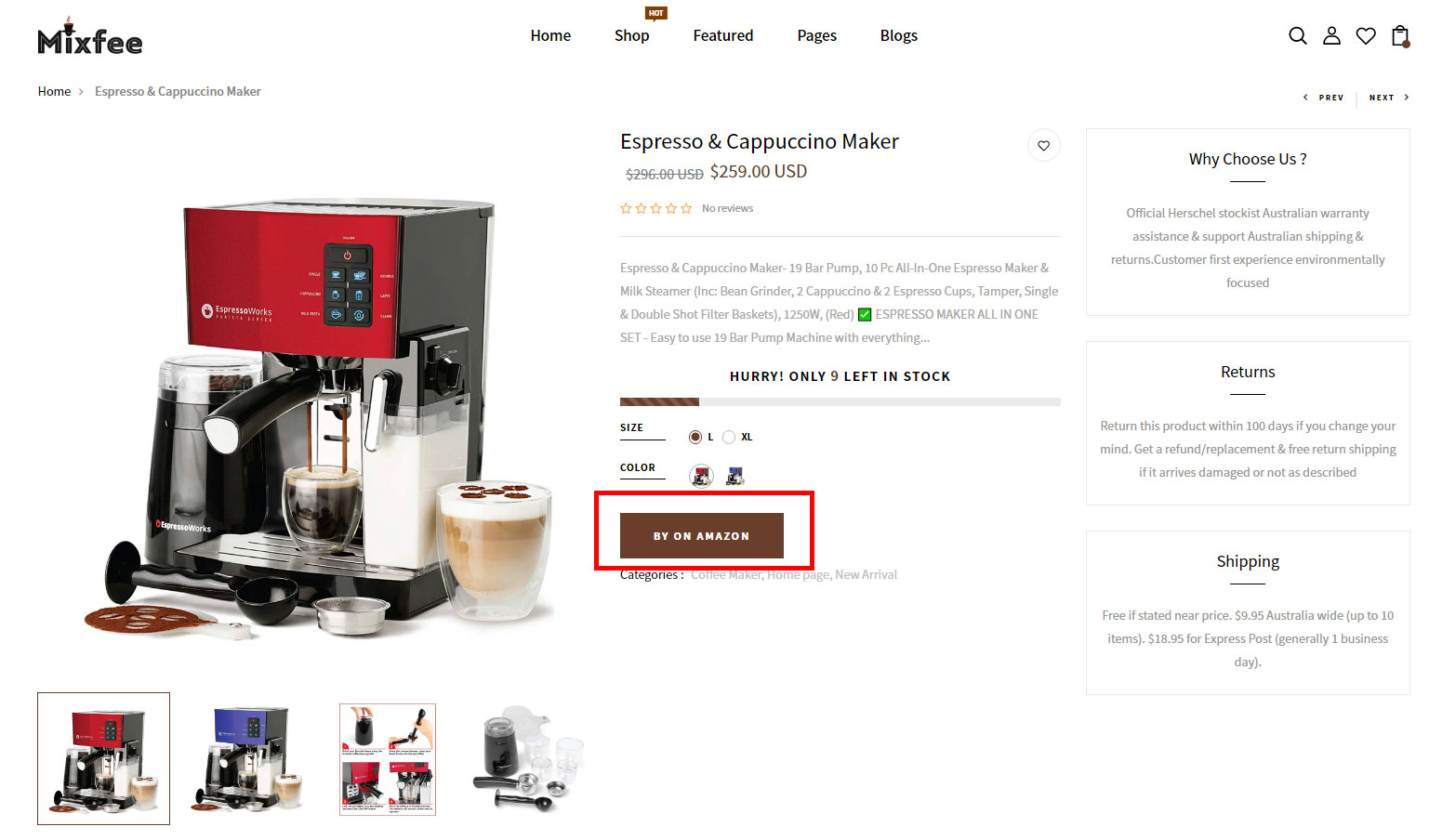1429x840 pixels.
Task: Choose the blue color swatch
Action: point(735,476)
